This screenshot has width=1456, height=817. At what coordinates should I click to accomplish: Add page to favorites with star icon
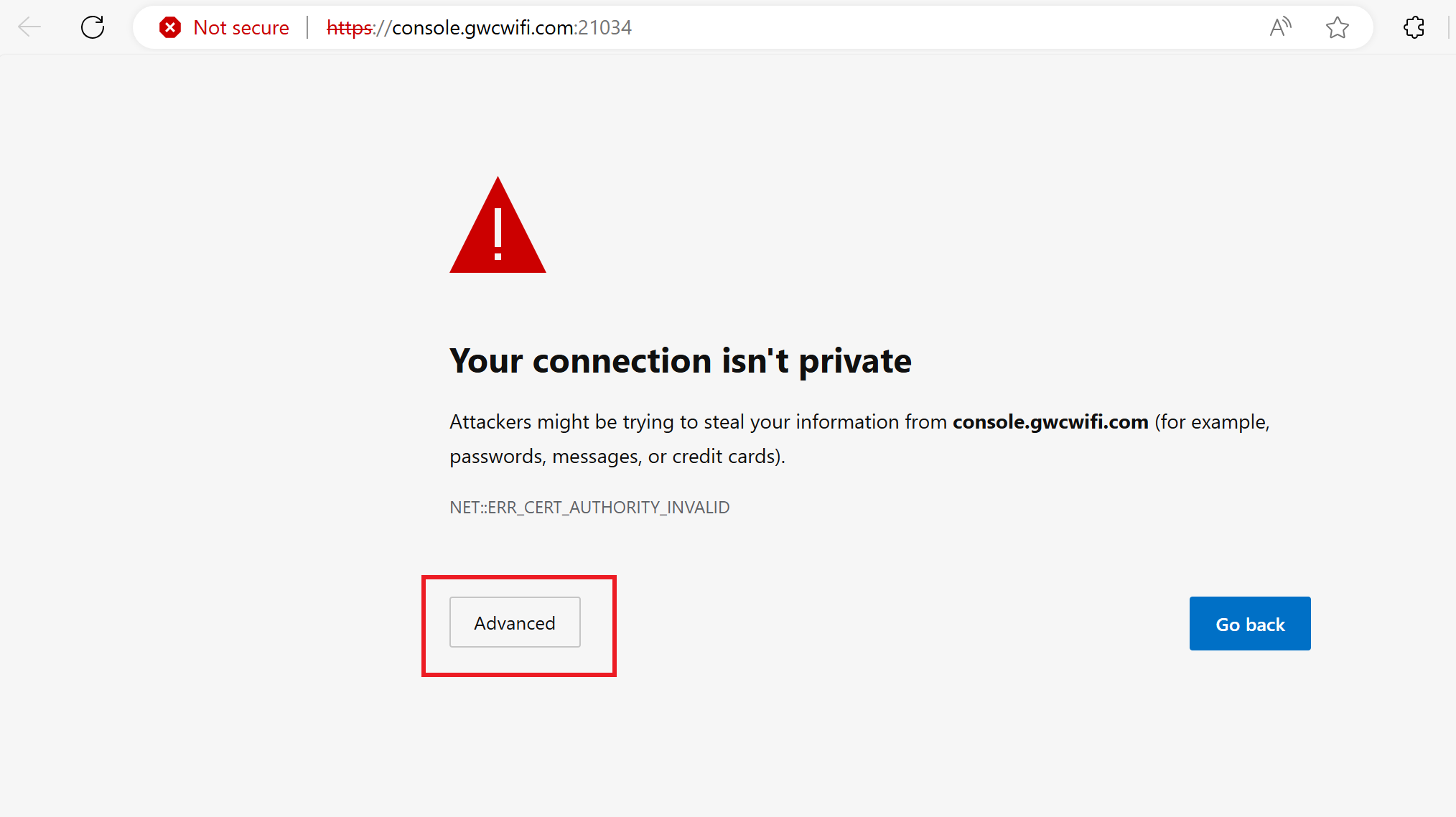point(1337,27)
